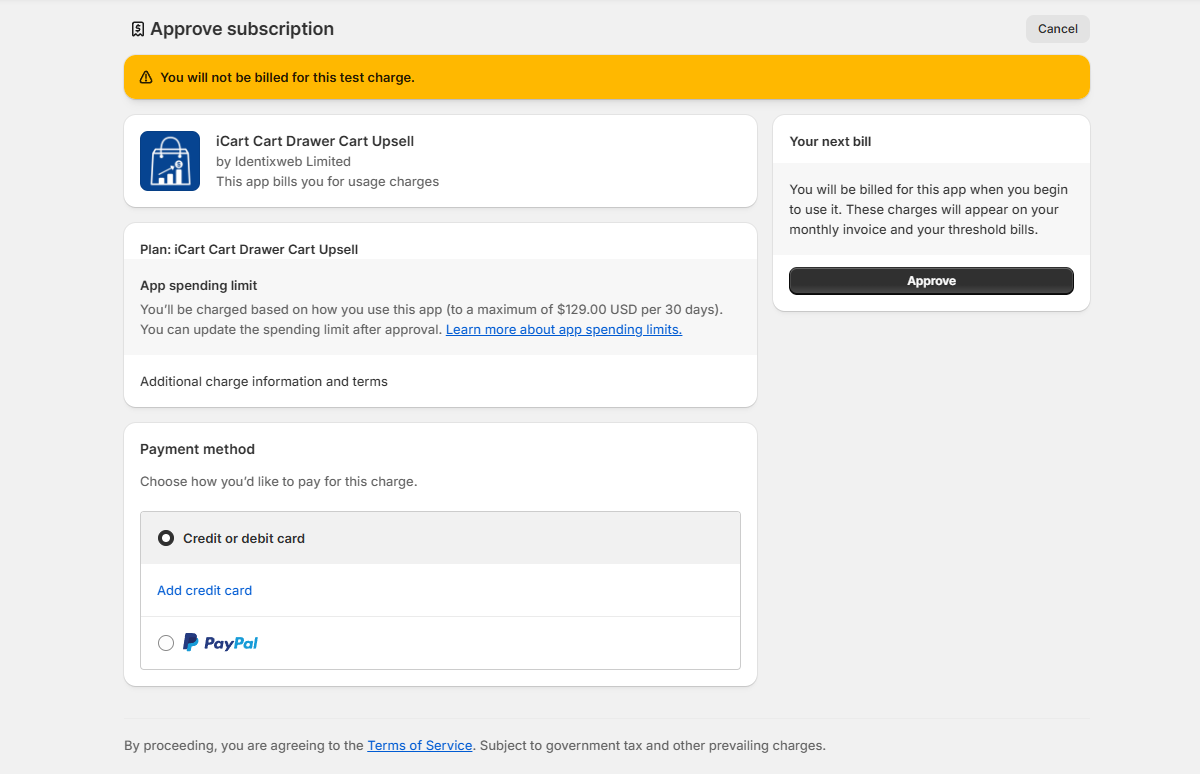Click the 'Your next bill' heading
The width and height of the screenshot is (1200, 774).
coord(830,141)
